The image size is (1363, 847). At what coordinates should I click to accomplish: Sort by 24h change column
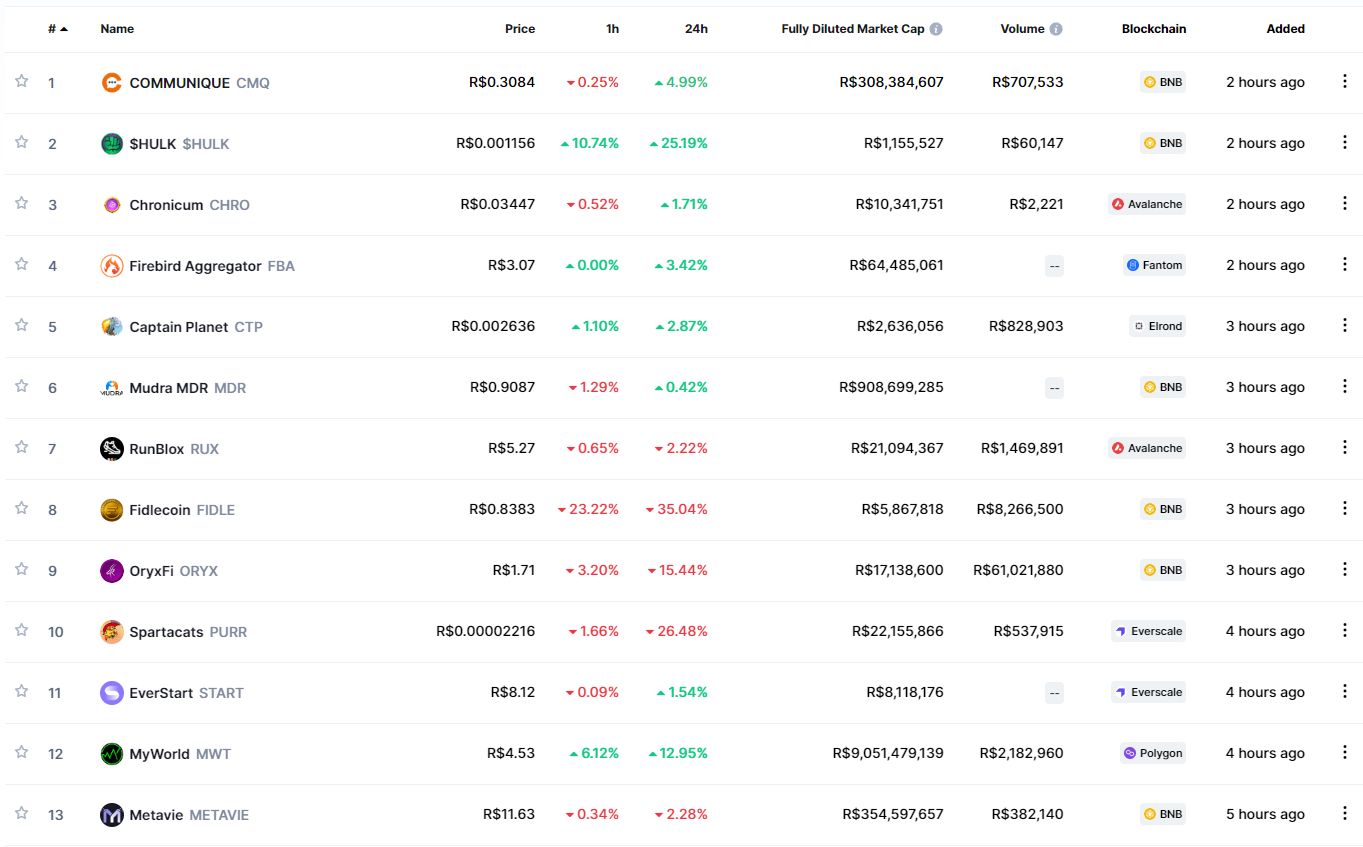696,29
